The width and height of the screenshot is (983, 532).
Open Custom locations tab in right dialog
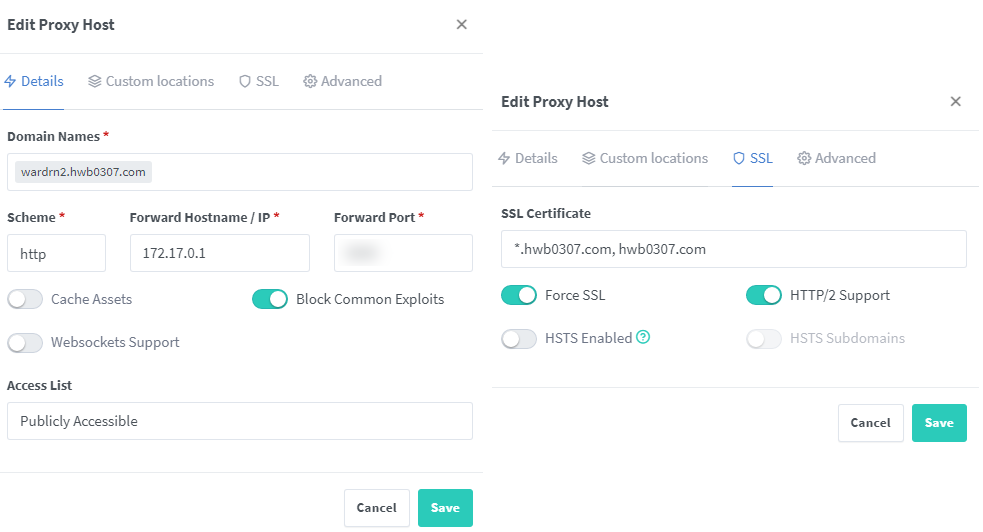(x=645, y=158)
